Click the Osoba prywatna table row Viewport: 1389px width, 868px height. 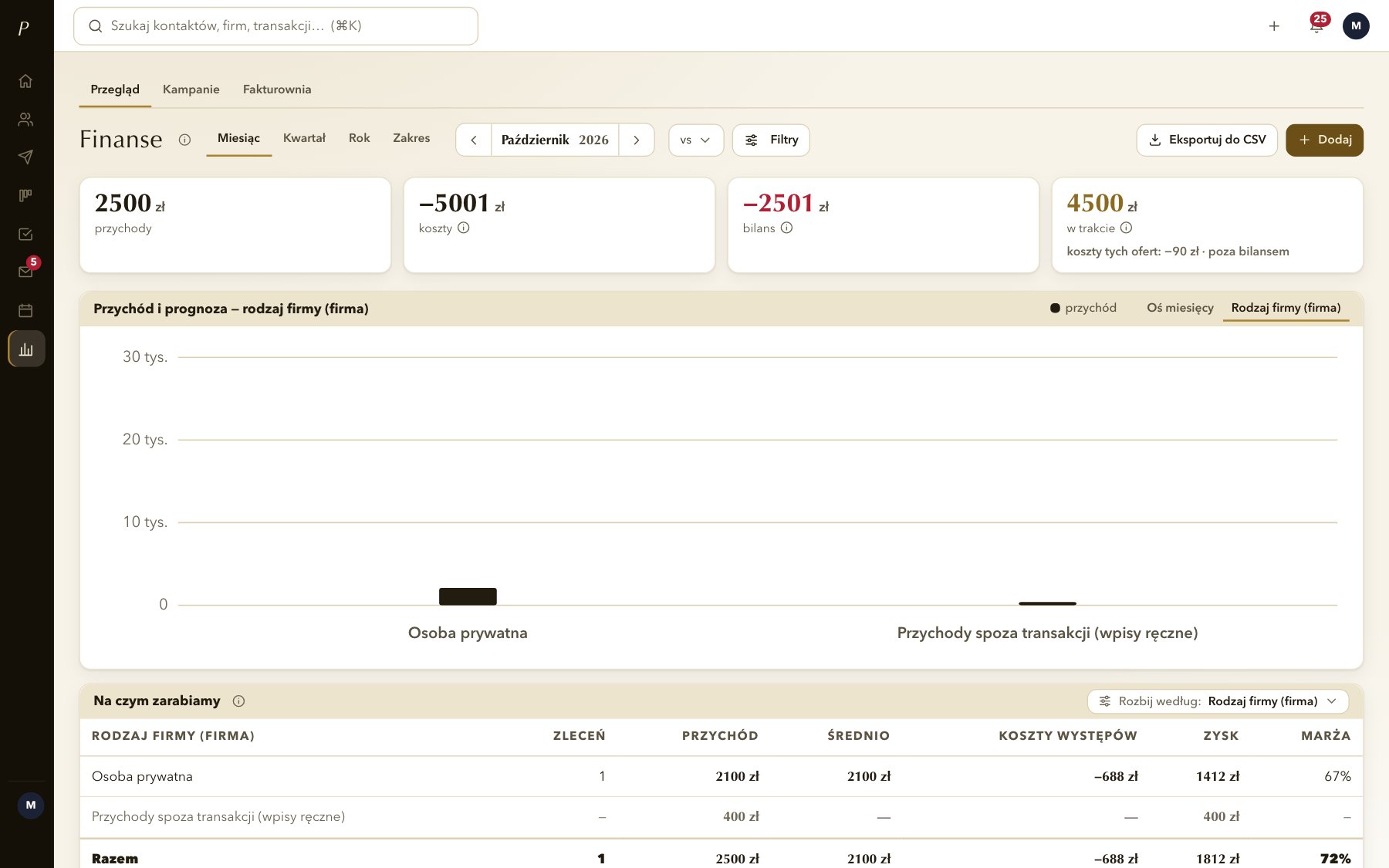(x=721, y=776)
